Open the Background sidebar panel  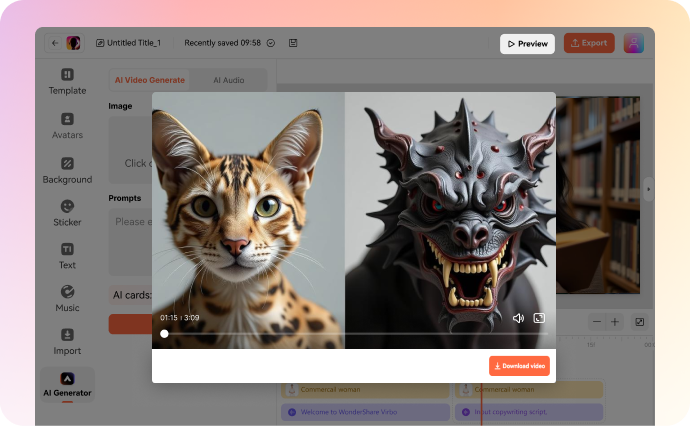click(67, 171)
